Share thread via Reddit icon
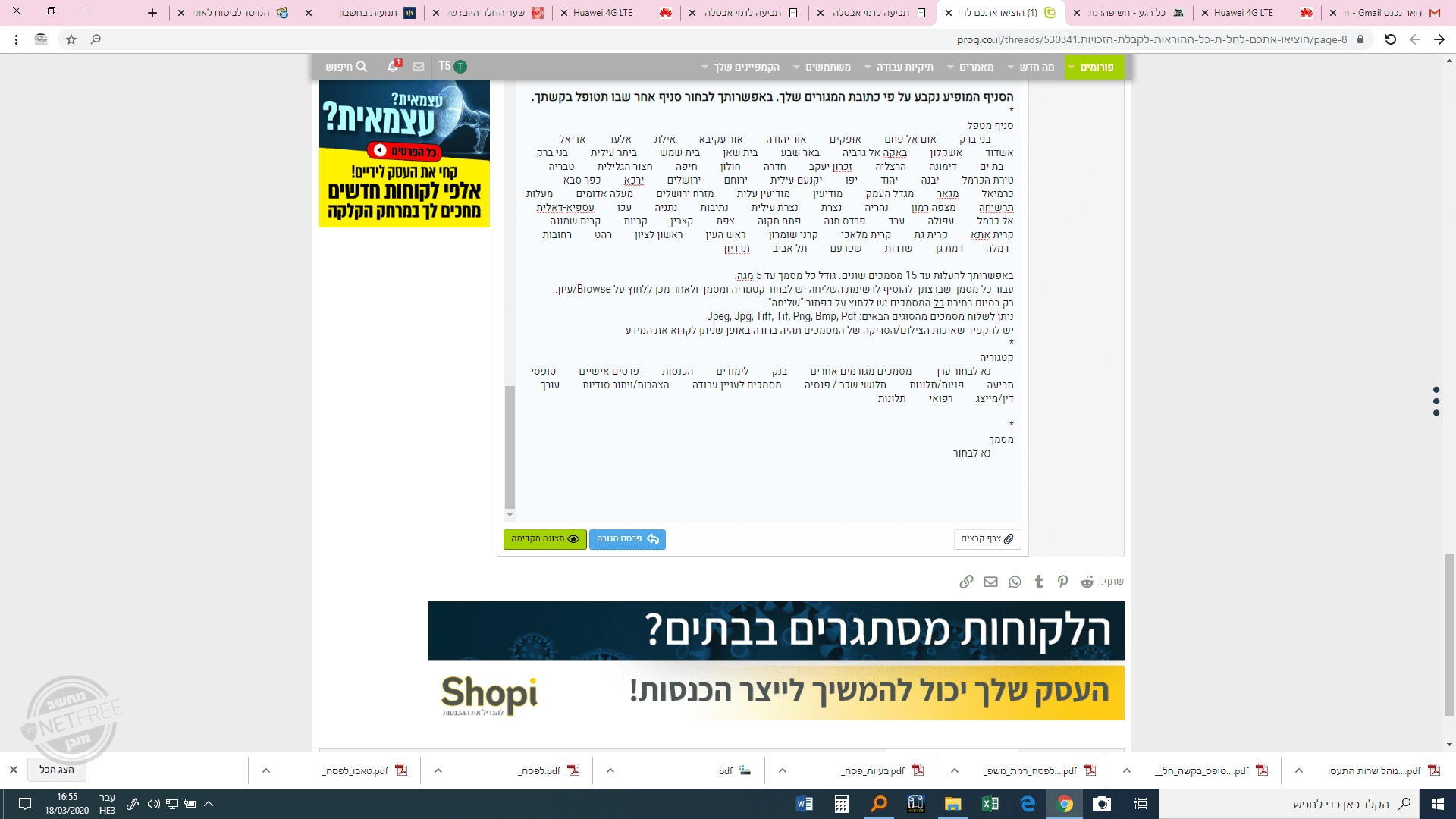Viewport: 1456px width, 819px height. [1087, 582]
